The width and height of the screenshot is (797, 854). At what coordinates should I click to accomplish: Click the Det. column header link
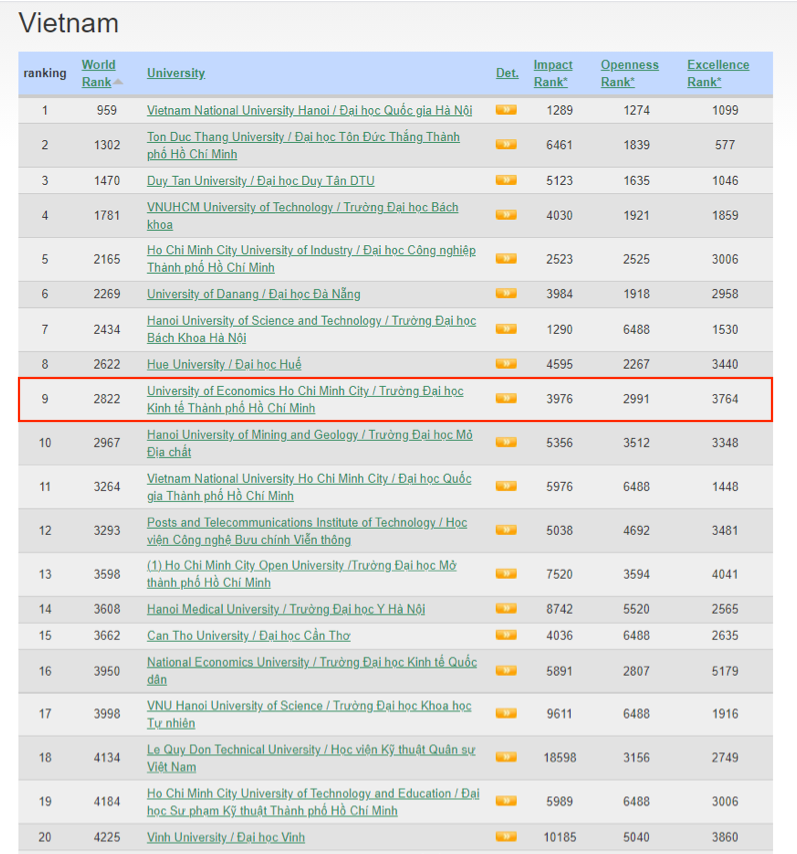(x=507, y=73)
